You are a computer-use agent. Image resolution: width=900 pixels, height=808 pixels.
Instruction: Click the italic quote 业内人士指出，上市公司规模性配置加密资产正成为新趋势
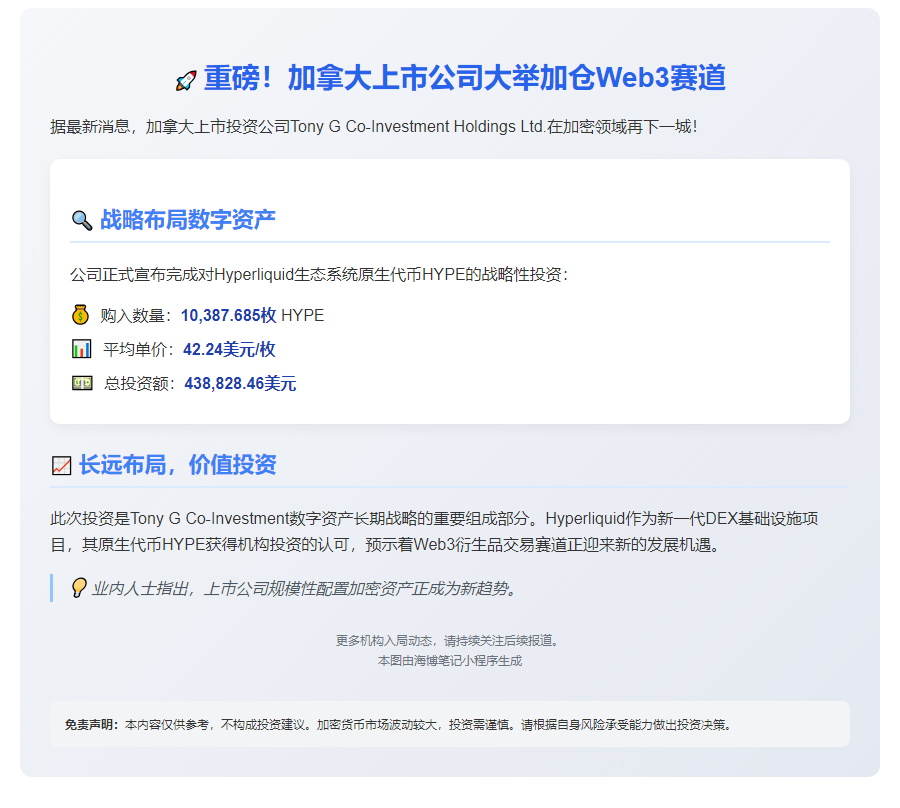pos(304,589)
